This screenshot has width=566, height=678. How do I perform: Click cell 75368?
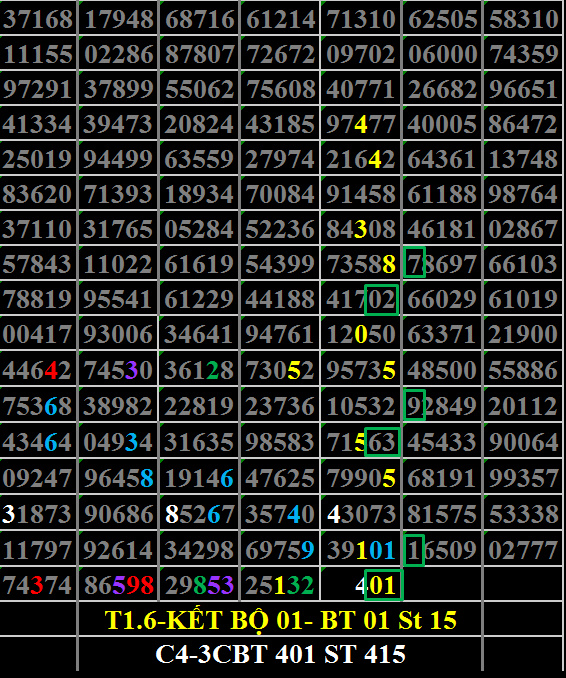[x=38, y=406]
